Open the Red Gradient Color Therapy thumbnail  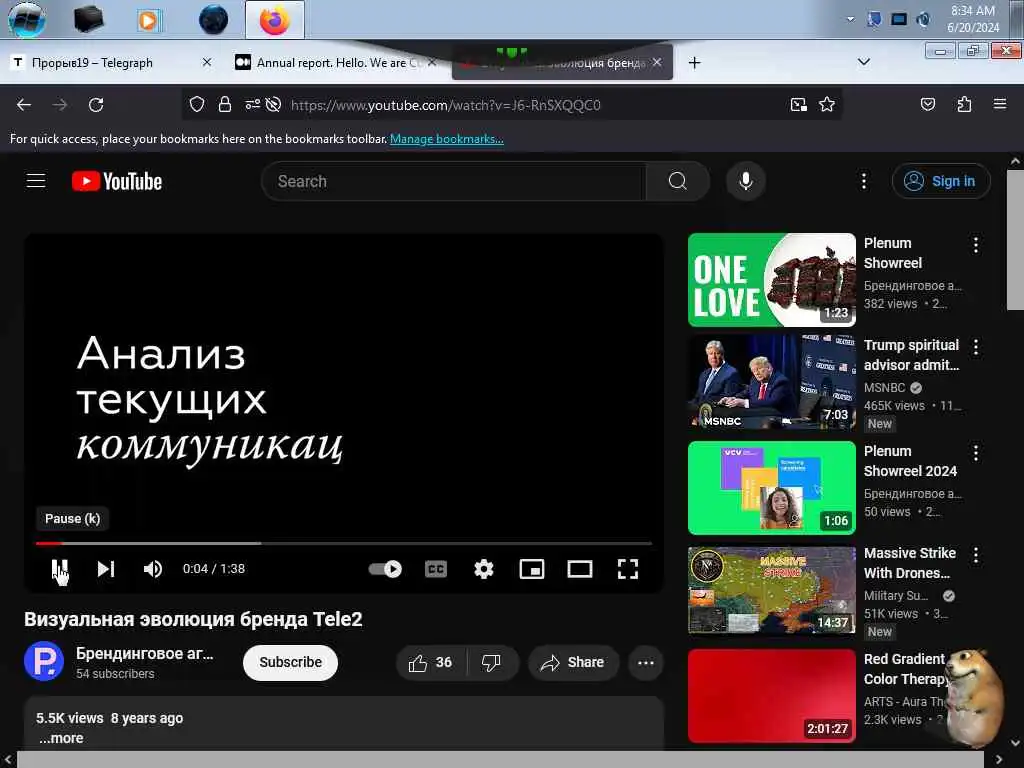[771, 696]
